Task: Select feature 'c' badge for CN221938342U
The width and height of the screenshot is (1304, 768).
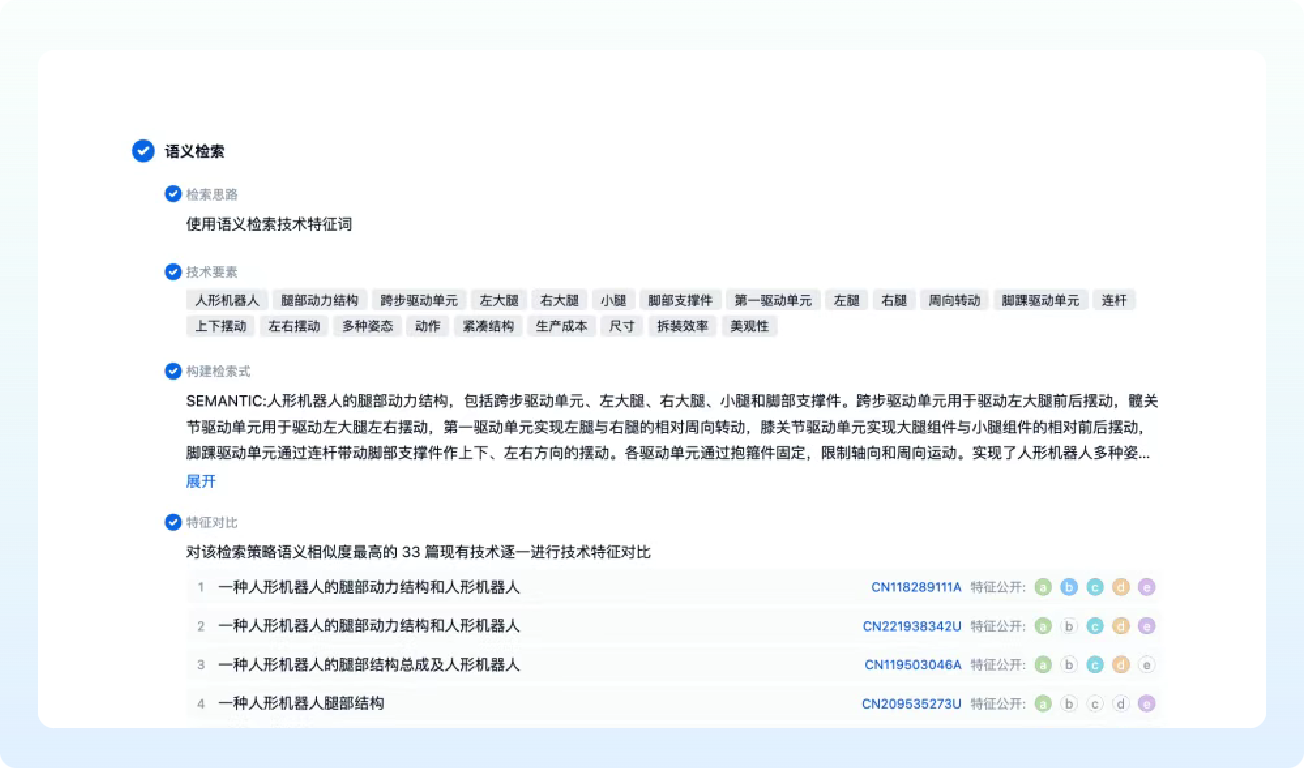Action: (x=1095, y=626)
